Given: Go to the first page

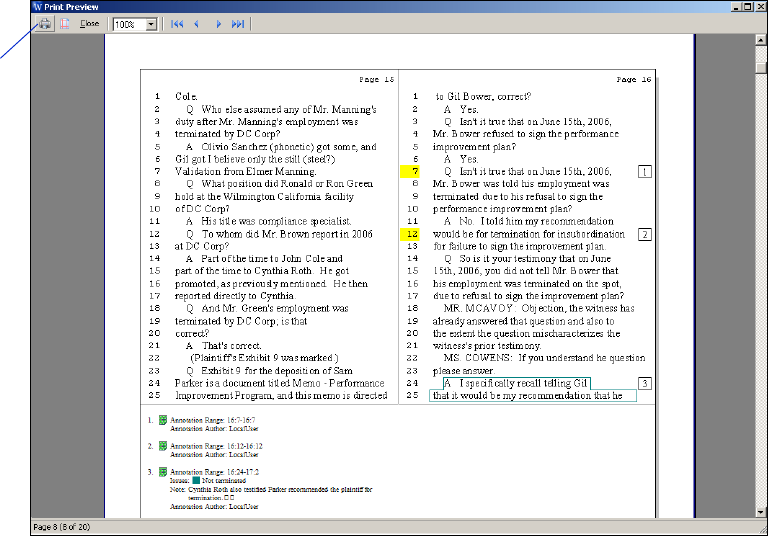Looking at the screenshot, I should pos(177,23).
